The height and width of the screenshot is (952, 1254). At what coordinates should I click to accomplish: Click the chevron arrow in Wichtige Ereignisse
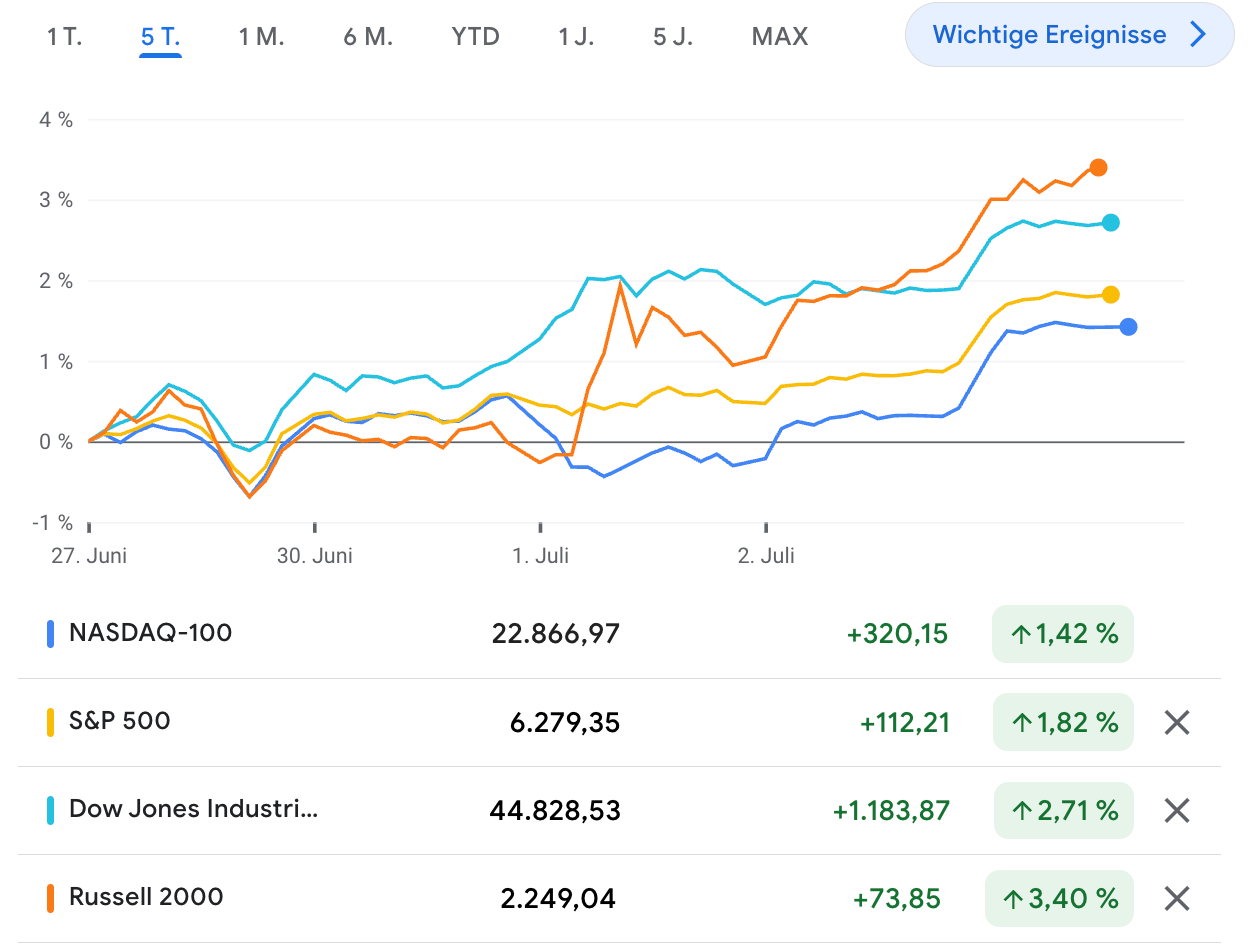1198,35
